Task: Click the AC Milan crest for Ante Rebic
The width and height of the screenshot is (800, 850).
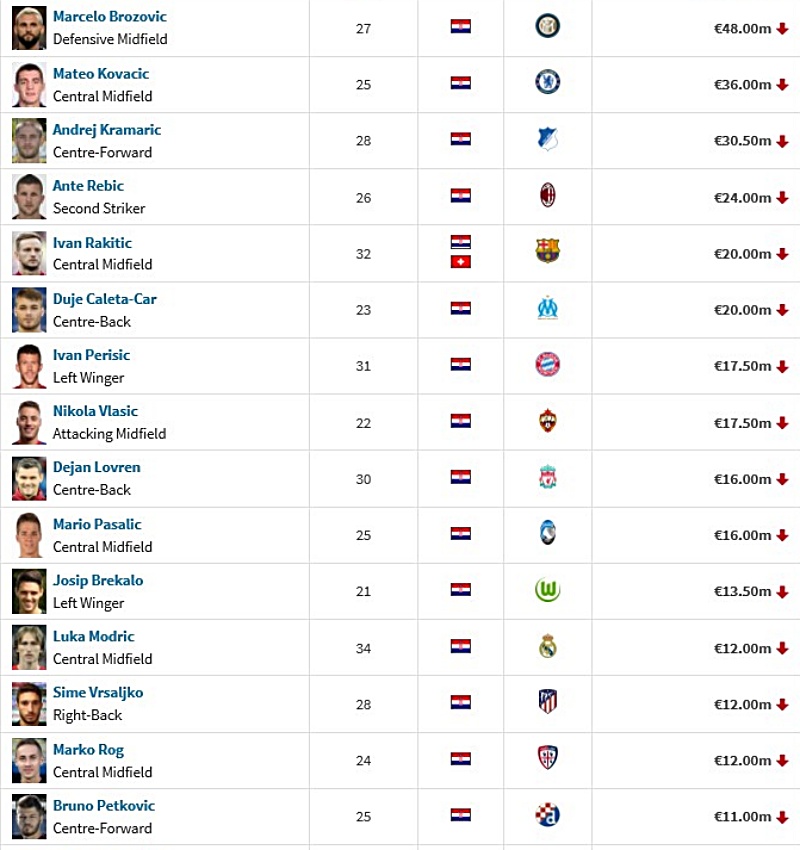Action: 547,195
